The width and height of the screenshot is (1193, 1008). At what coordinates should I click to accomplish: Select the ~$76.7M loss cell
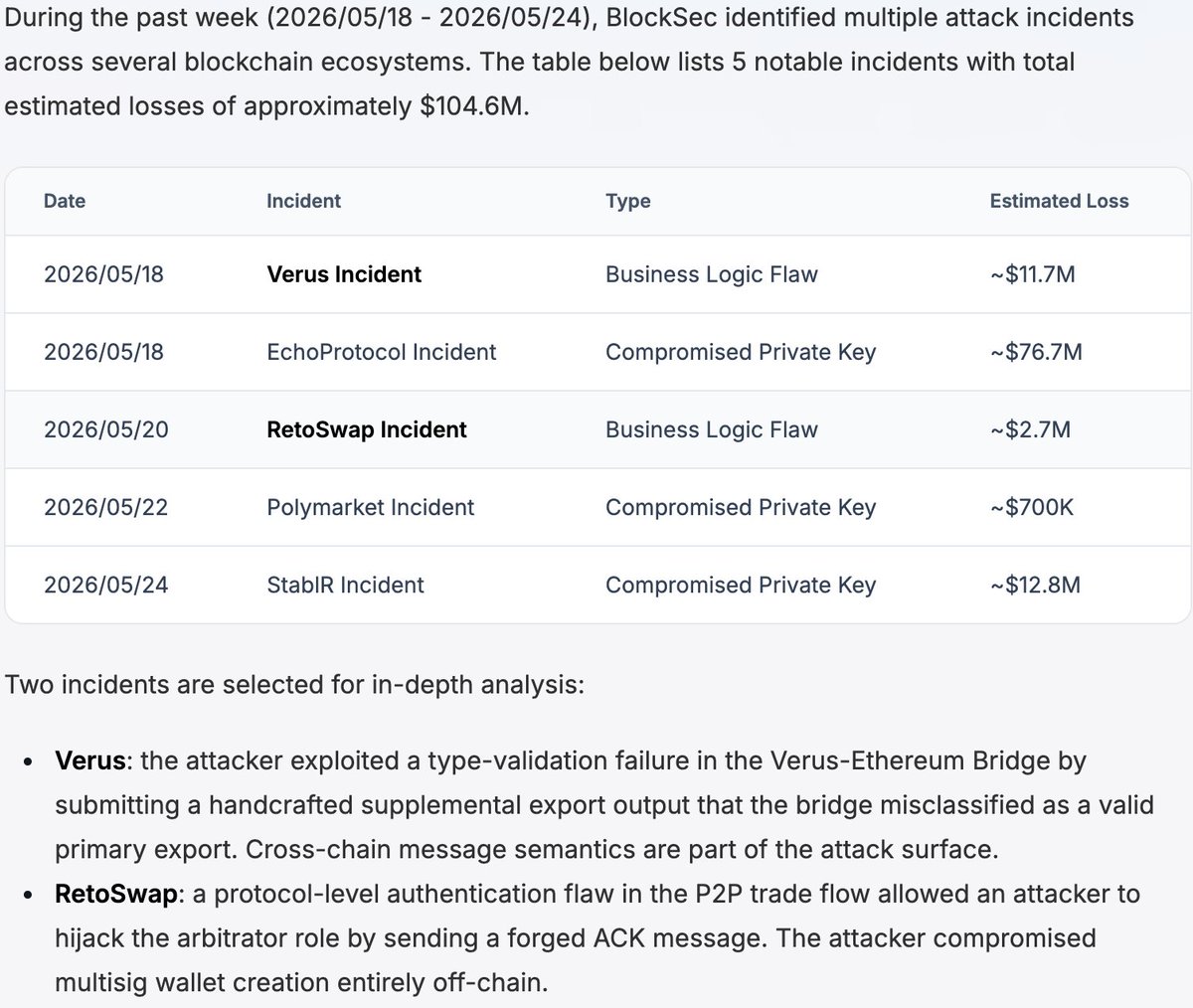tap(1036, 352)
